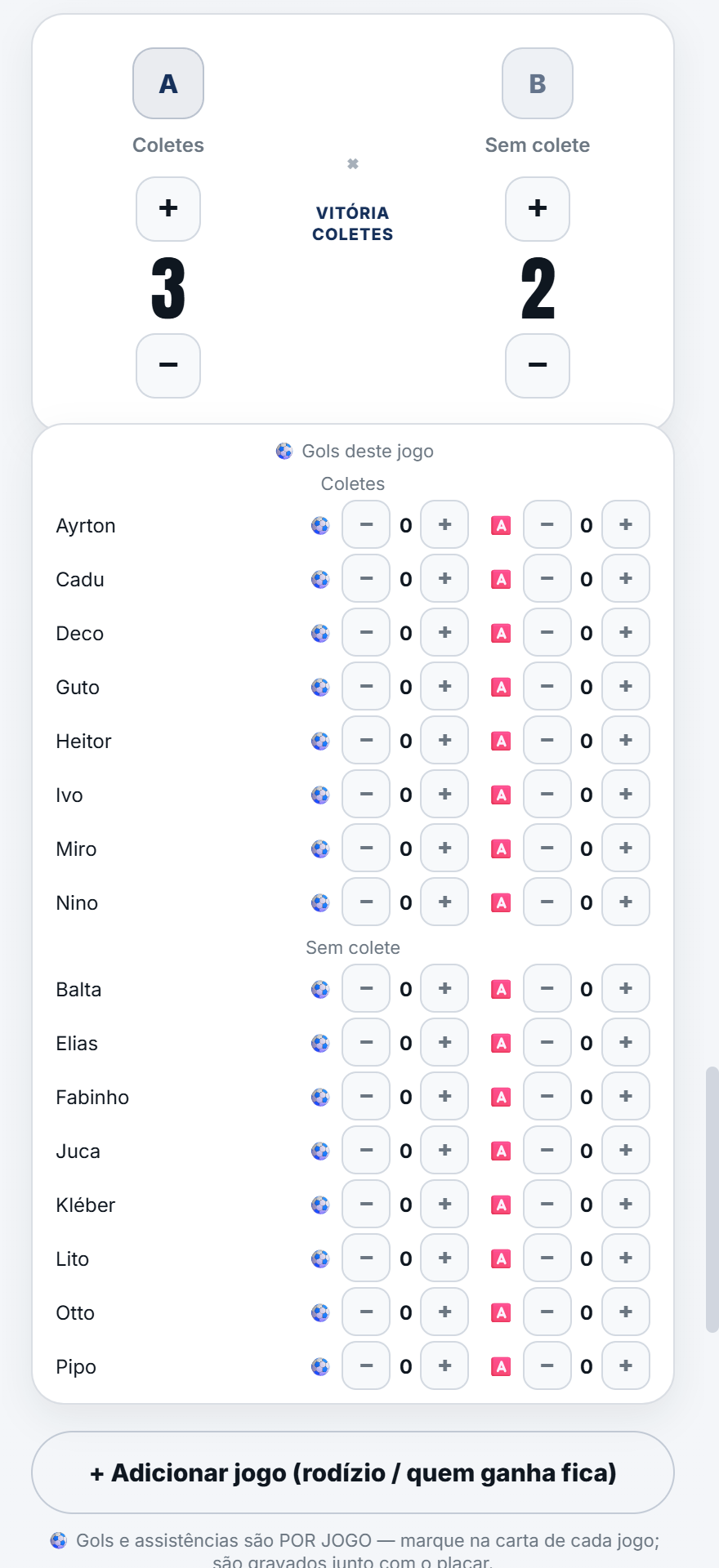The image size is (719, 1568).
Task: Click the vertical page scrollbar
Action: (x=712, y=1199)
